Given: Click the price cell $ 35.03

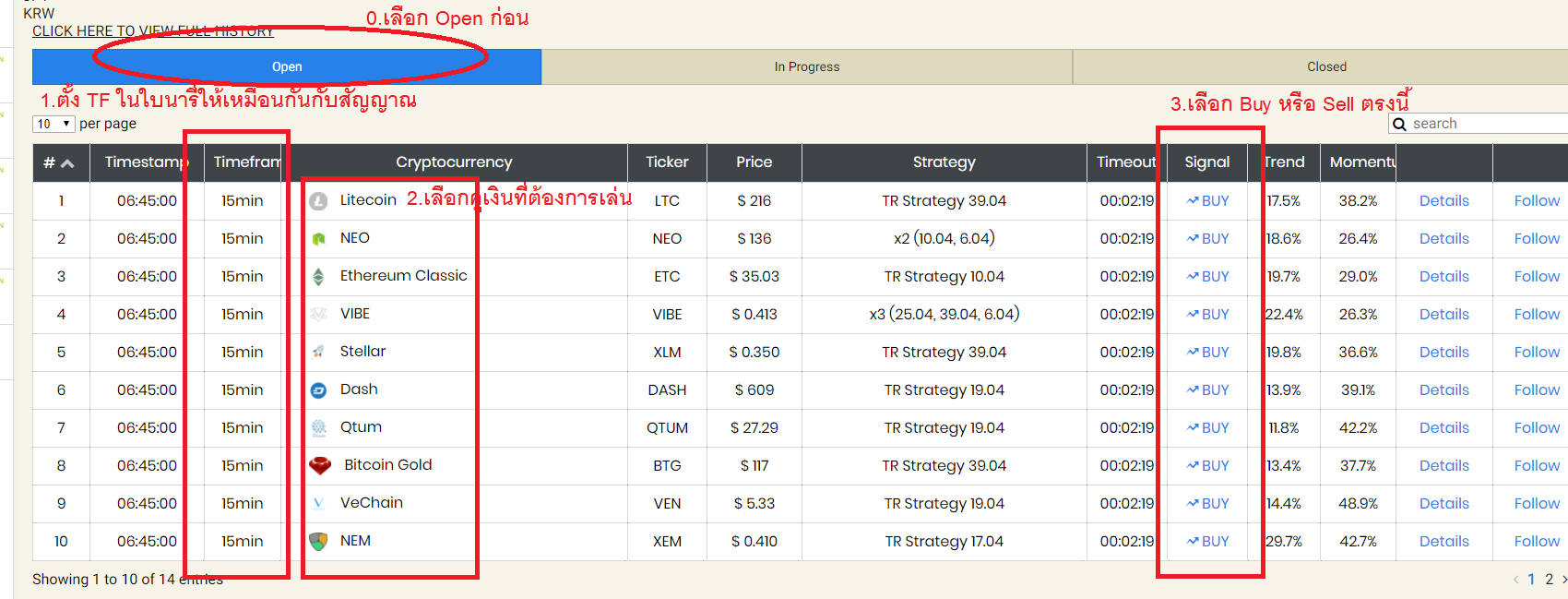Looking at the screenshot, I should [754, 276].
